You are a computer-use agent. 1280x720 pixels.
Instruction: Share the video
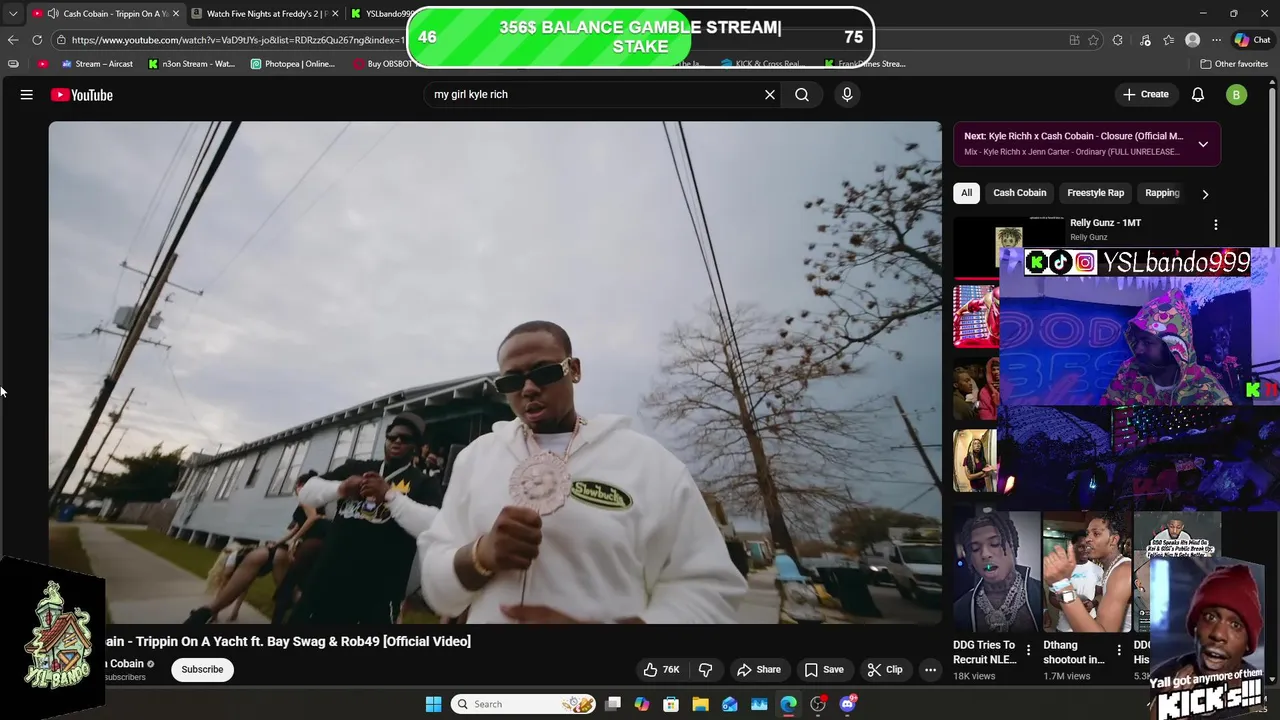tap(758, 669)
